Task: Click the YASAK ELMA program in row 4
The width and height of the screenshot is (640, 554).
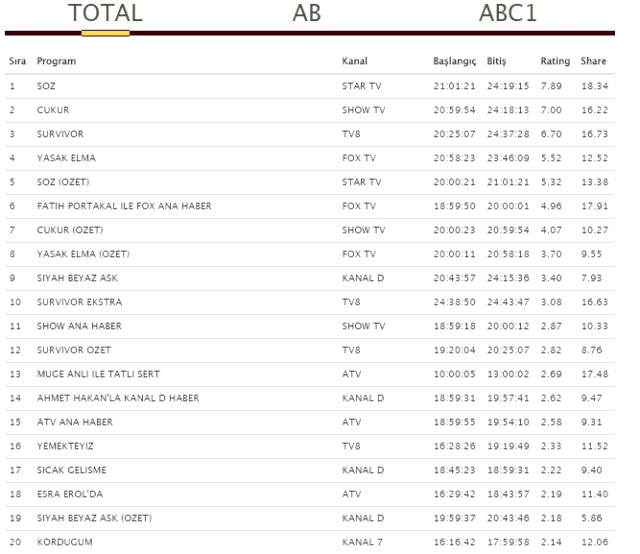Action: [66, 158]
